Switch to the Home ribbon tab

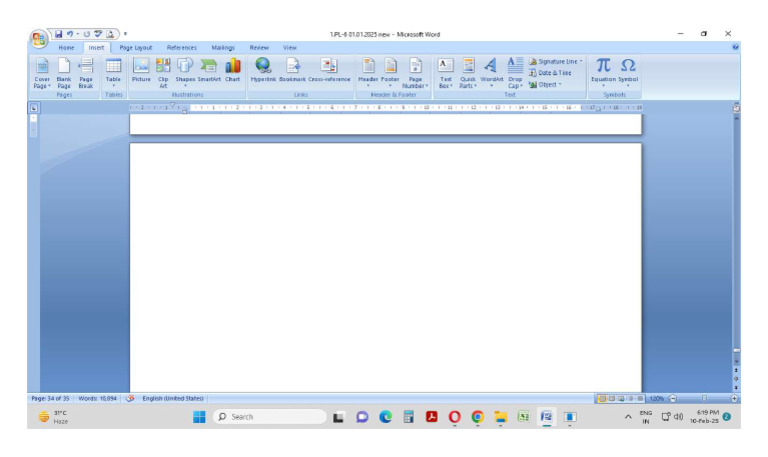(x=66, y=48)
